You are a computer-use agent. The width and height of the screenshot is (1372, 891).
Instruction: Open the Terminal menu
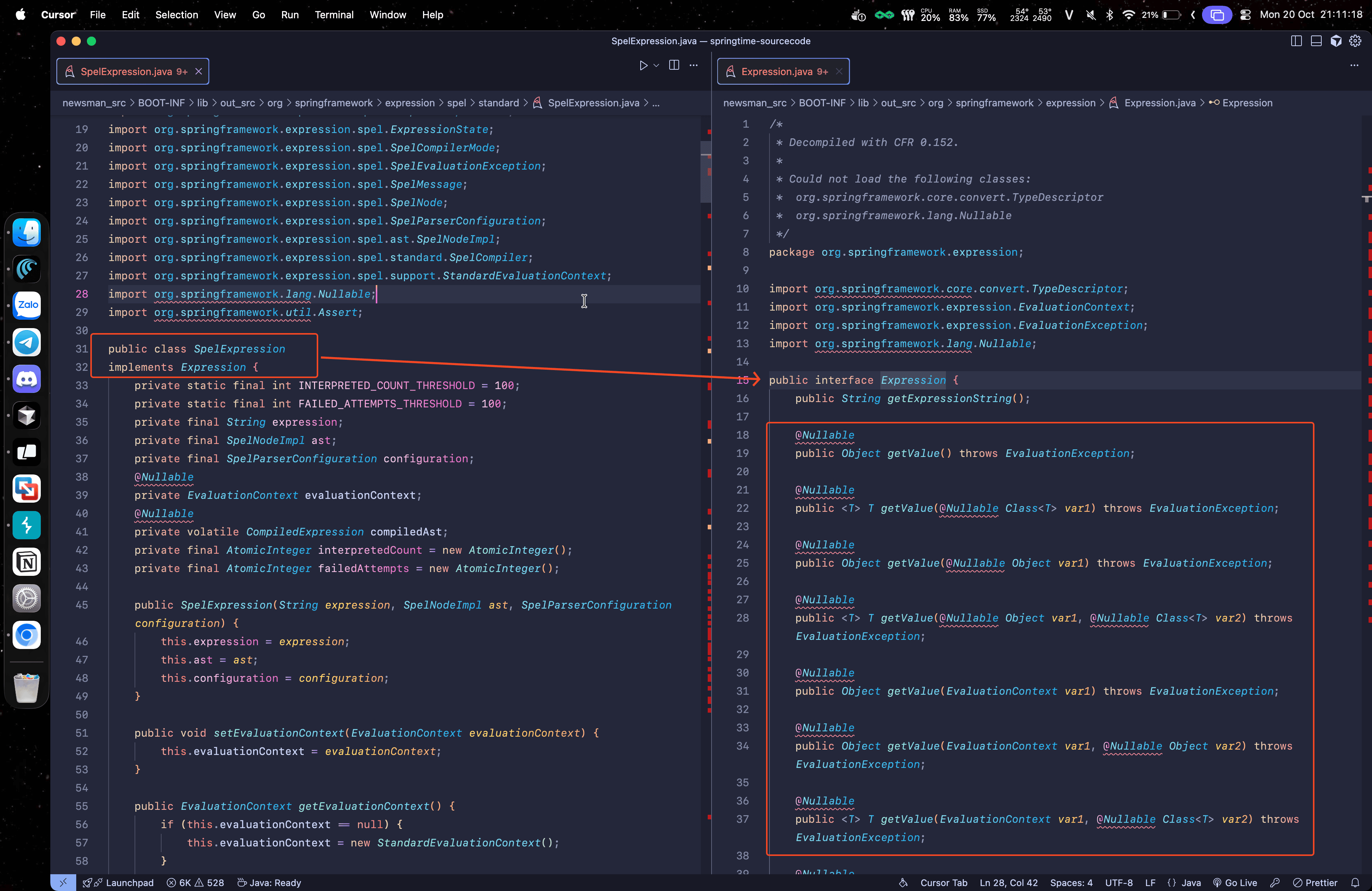pyautogui.click(x=334, y=15)
